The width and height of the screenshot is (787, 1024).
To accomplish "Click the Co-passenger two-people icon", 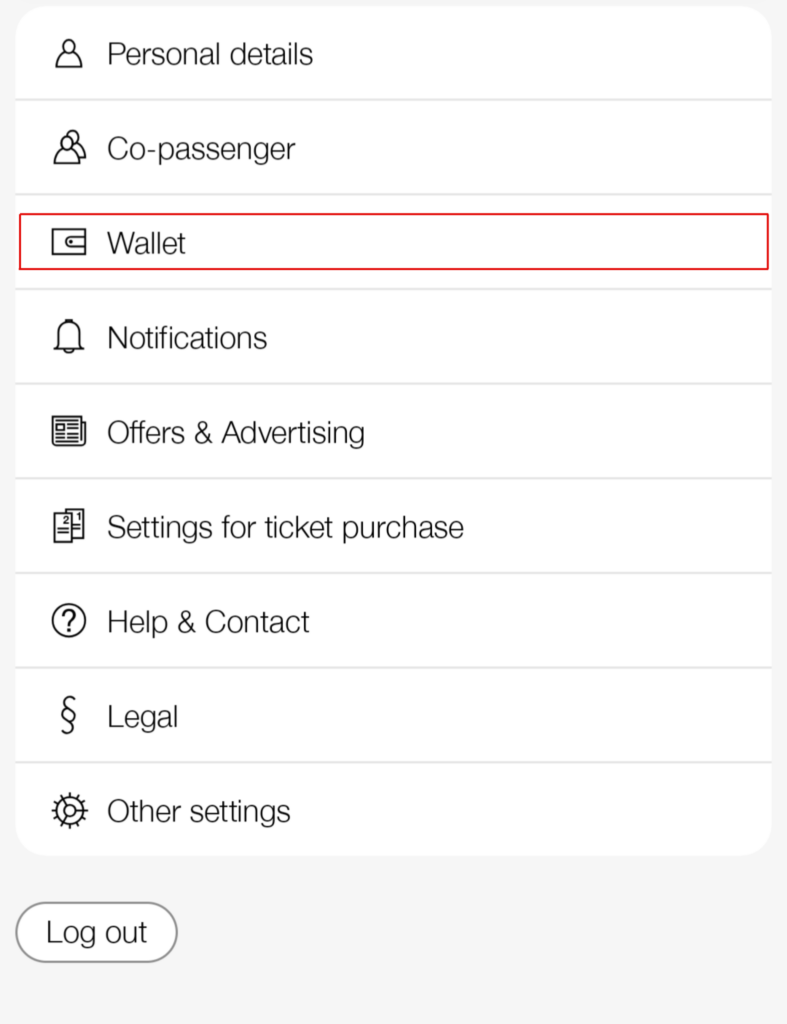I will coord(69,148).
